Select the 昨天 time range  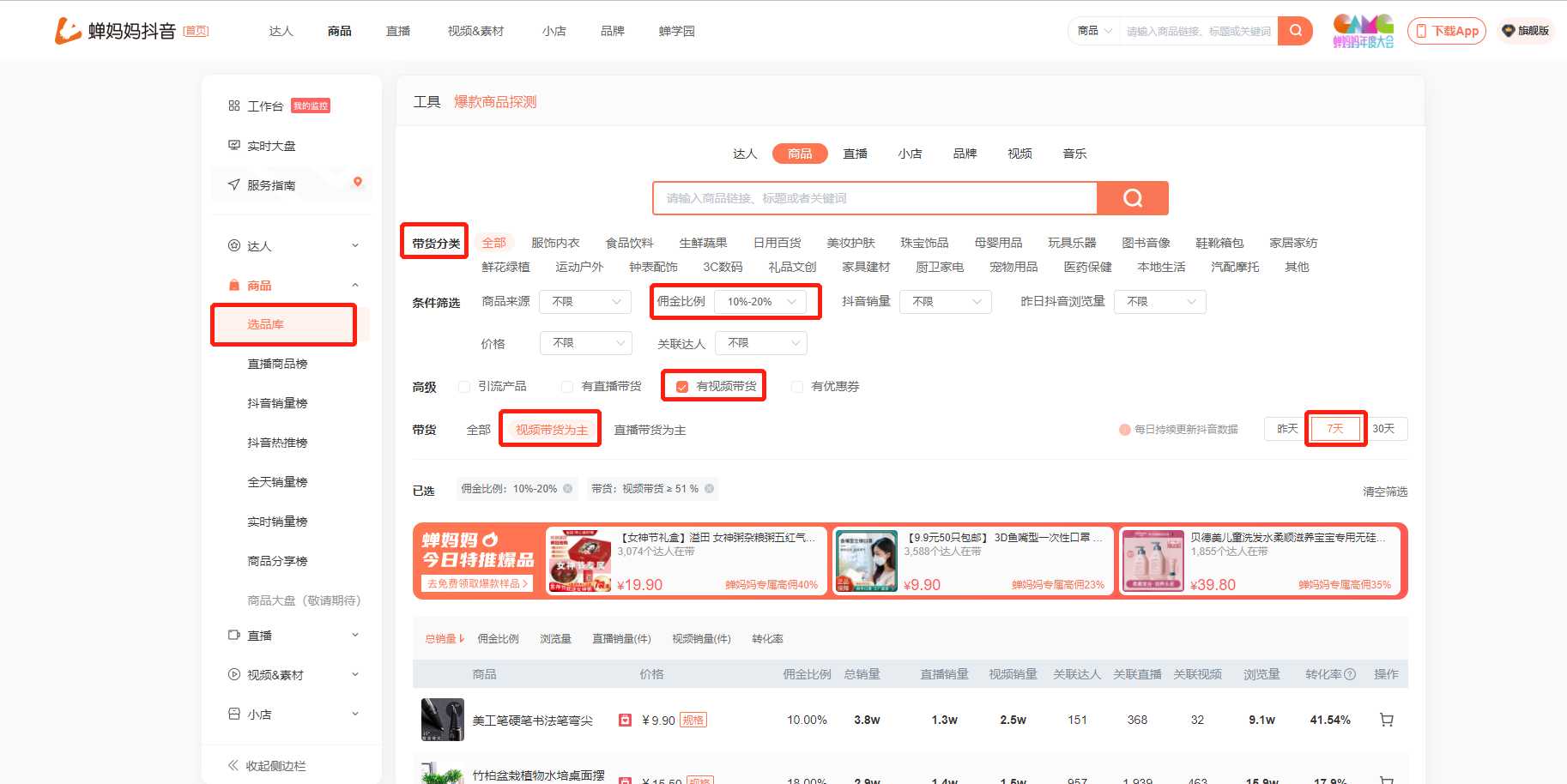(1287, 429)
